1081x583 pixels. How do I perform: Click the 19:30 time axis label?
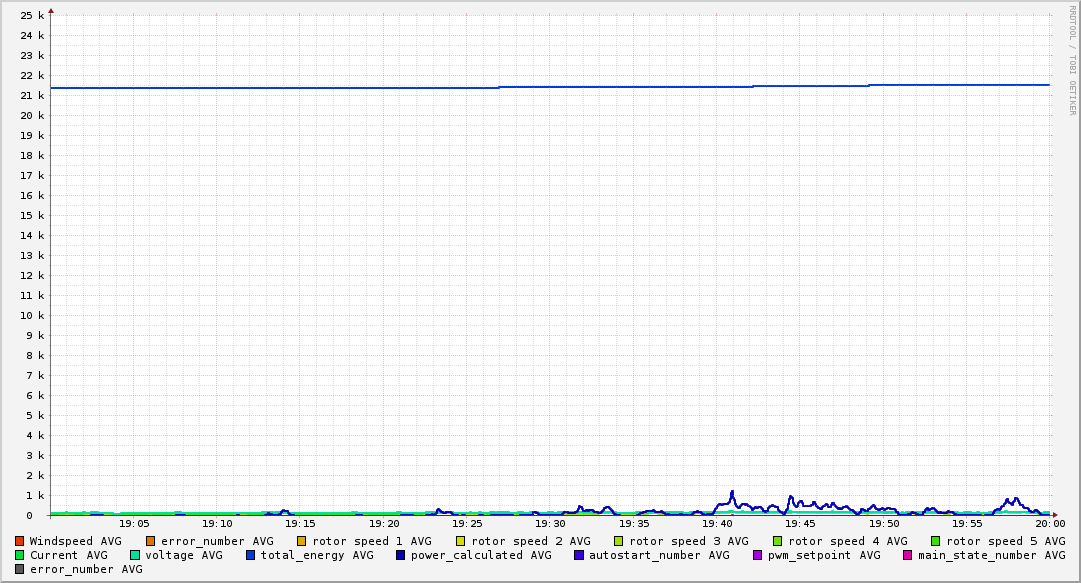coord(550,524)
